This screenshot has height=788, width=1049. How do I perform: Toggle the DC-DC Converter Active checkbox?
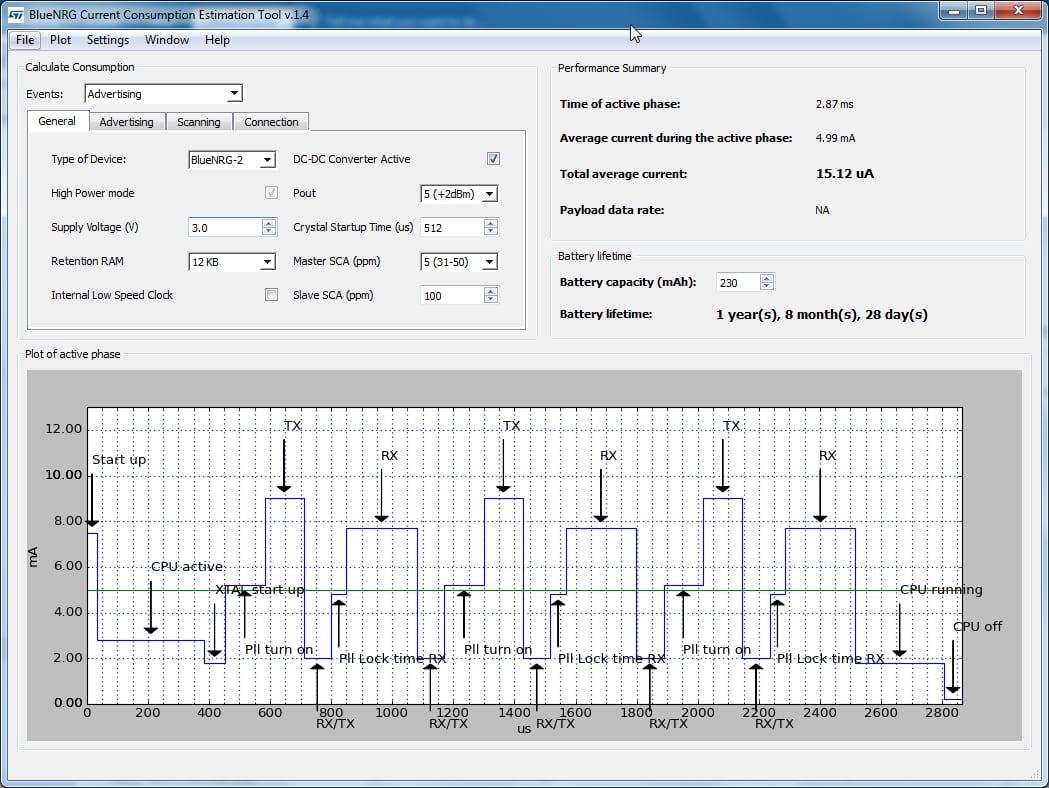pos(493,159)
